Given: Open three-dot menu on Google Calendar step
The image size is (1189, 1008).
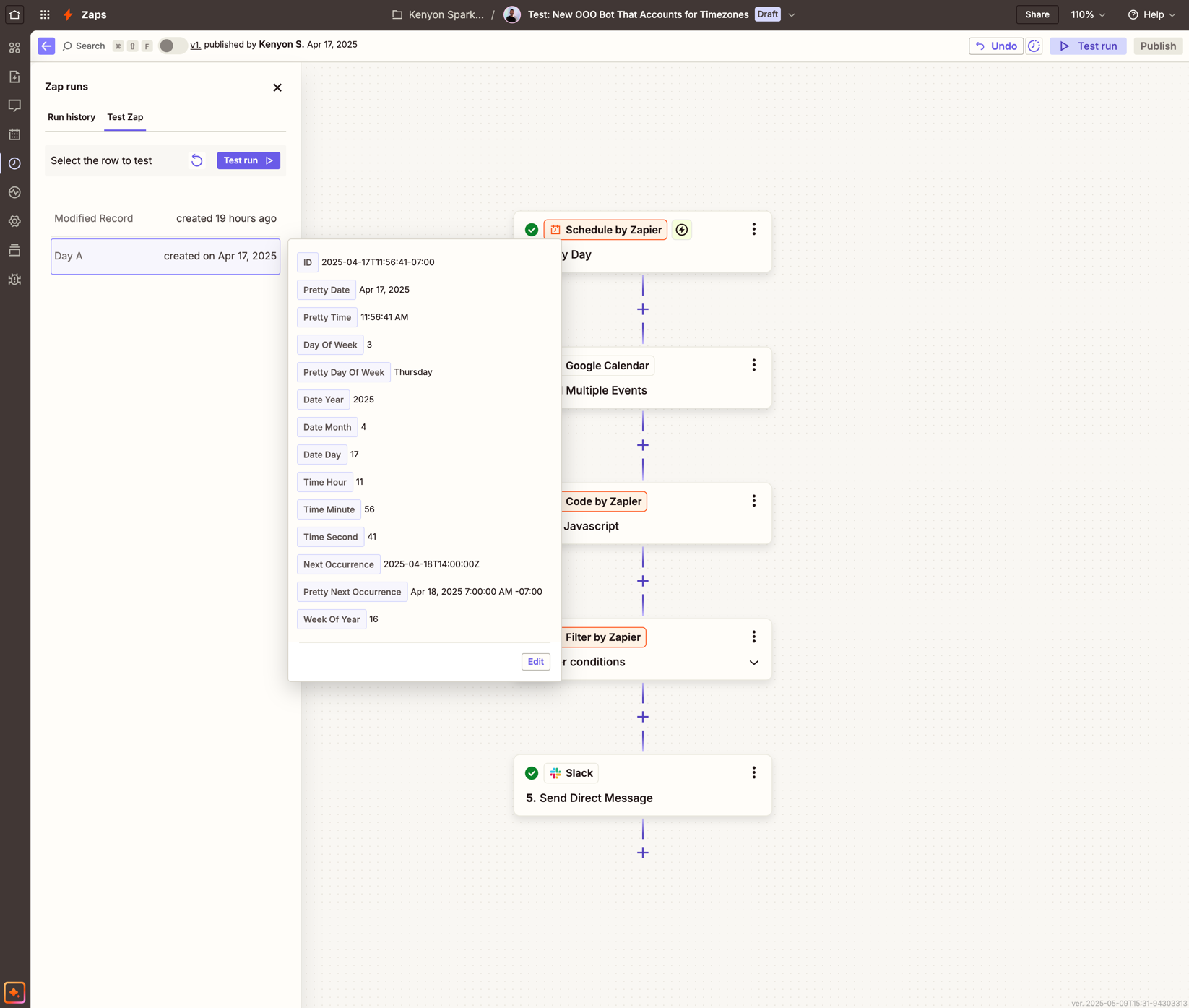Looking at the screenshot, I should point(753,365).
